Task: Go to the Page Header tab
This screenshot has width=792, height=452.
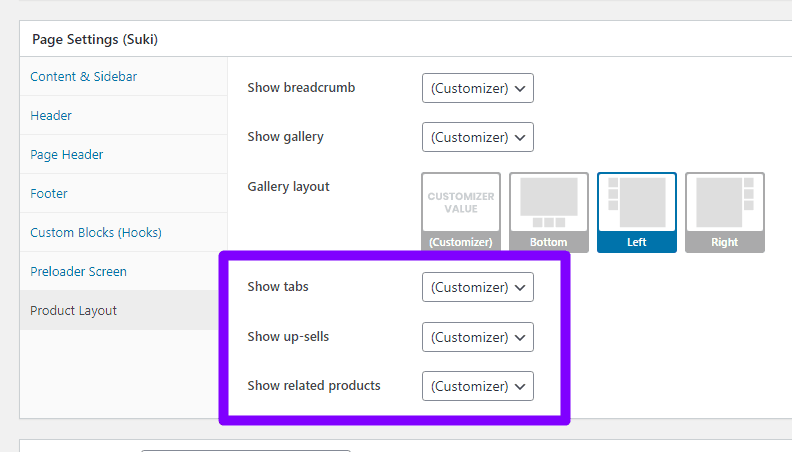Action: pyautogui.click(x=67, y=155)
